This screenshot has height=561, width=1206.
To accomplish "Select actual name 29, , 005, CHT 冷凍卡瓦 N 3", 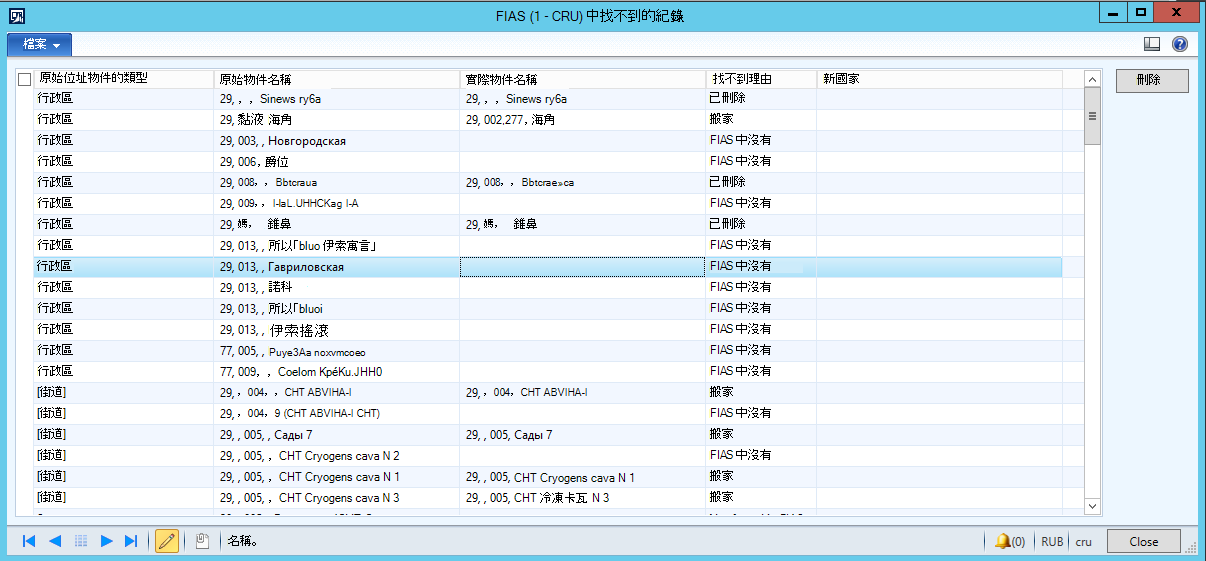I will click(x=583, y=497).
